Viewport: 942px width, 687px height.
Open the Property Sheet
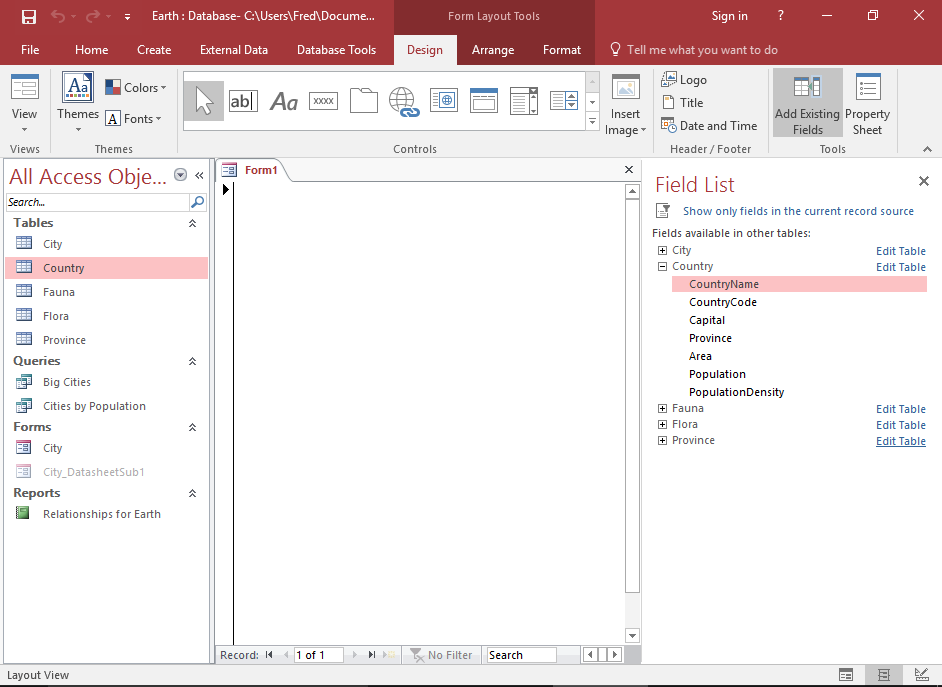pyautogui.click(x=866, y=101)
